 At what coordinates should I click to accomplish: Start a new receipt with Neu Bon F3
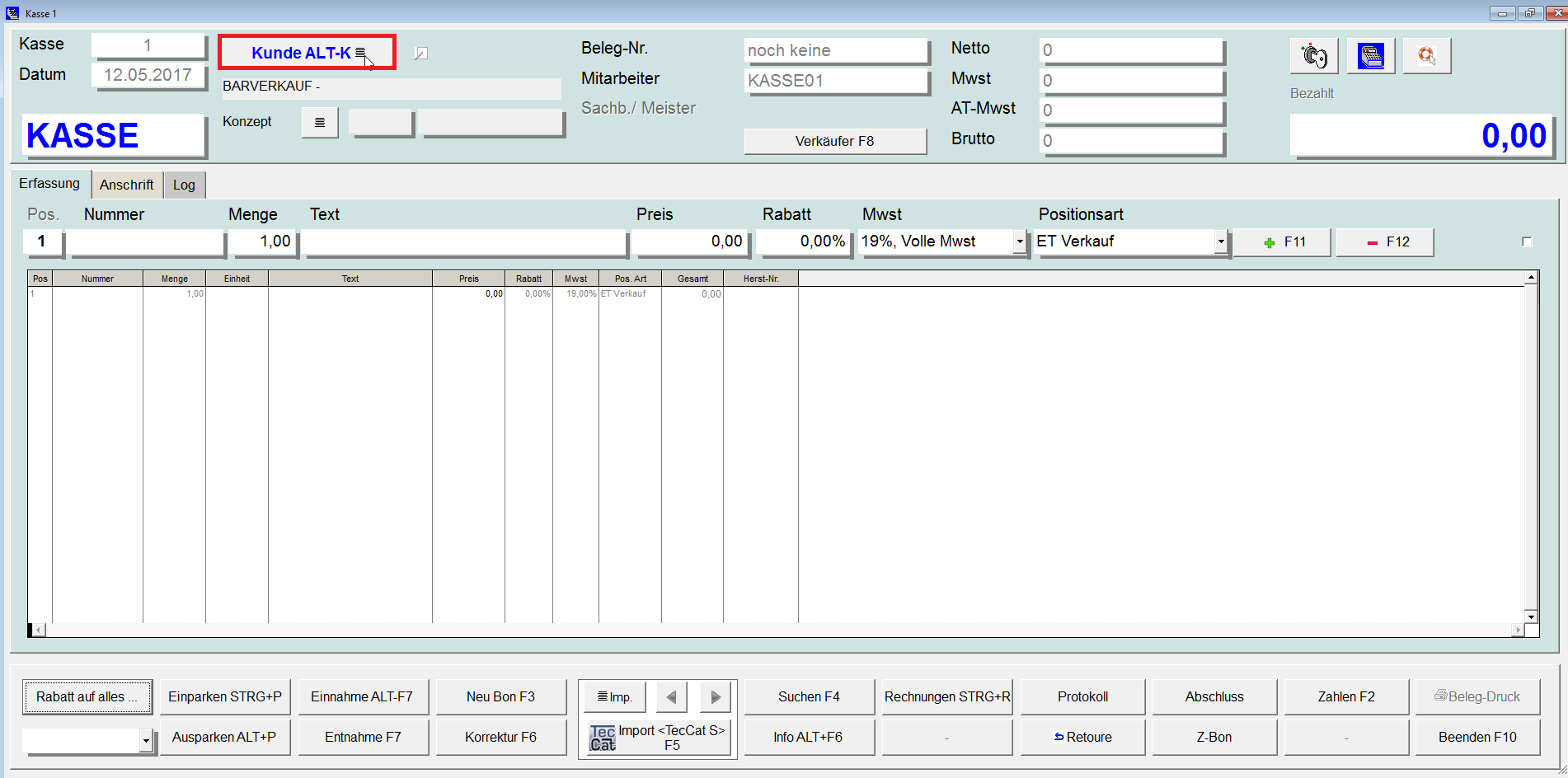click(500, 696)
